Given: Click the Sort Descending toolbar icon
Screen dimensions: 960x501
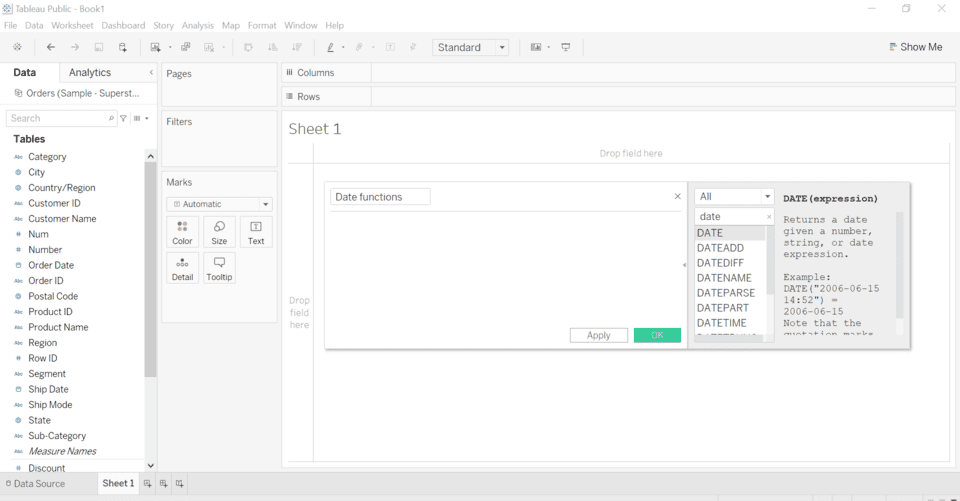Looking at the screenshot, I should coord(297,47).
